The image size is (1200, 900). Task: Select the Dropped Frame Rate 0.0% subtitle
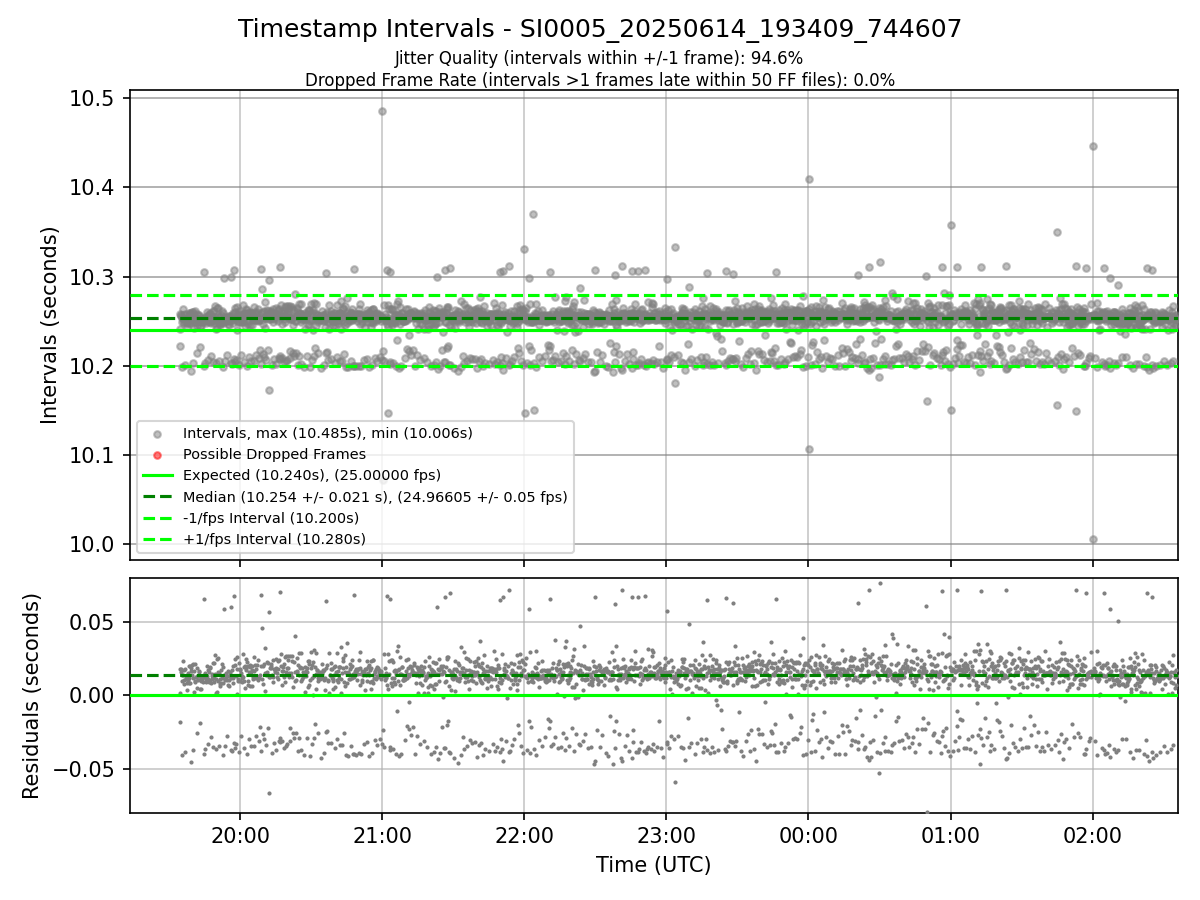point(599,80)
